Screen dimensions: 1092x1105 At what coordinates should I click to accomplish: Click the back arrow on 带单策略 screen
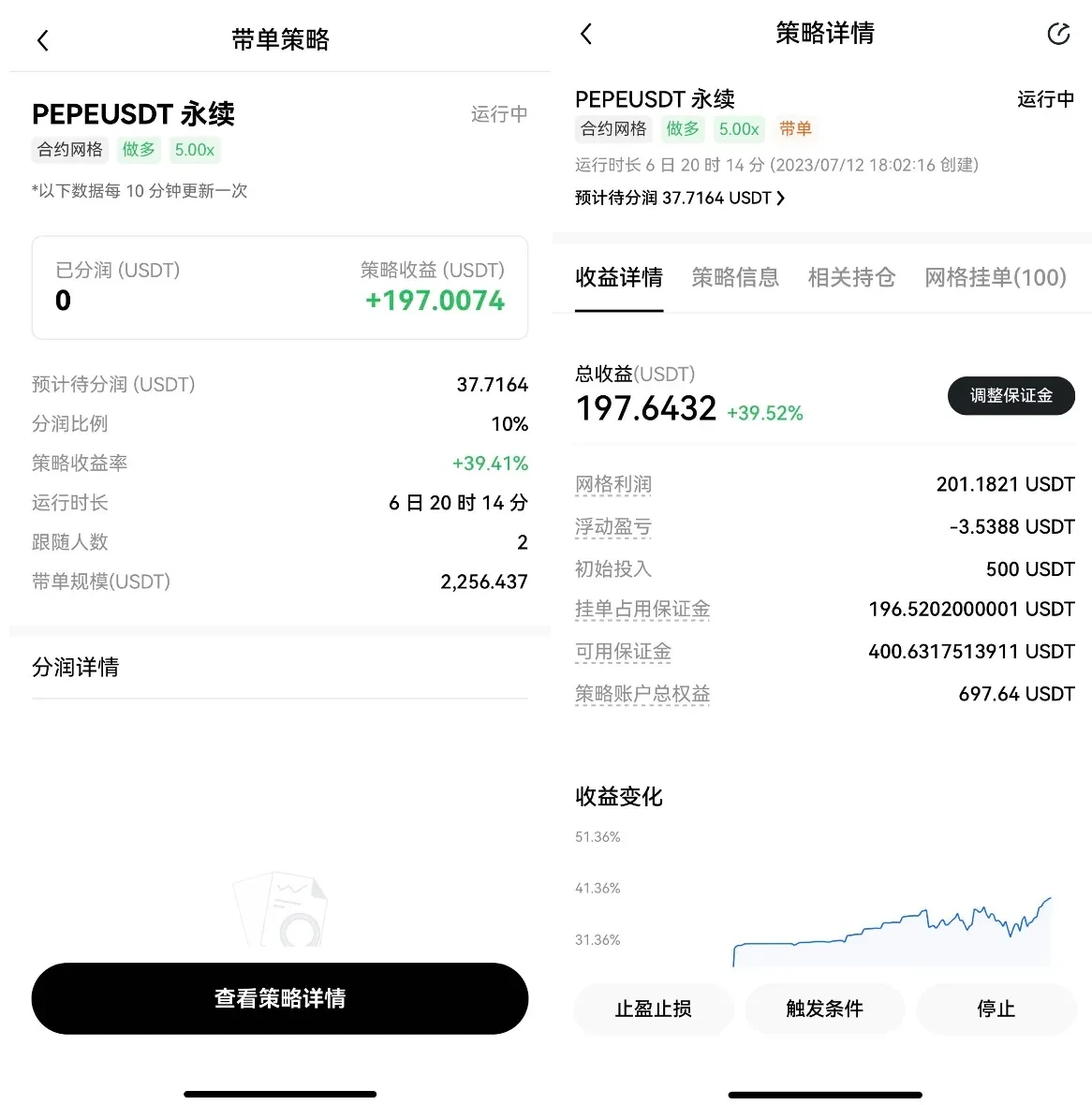click(41, 39)
